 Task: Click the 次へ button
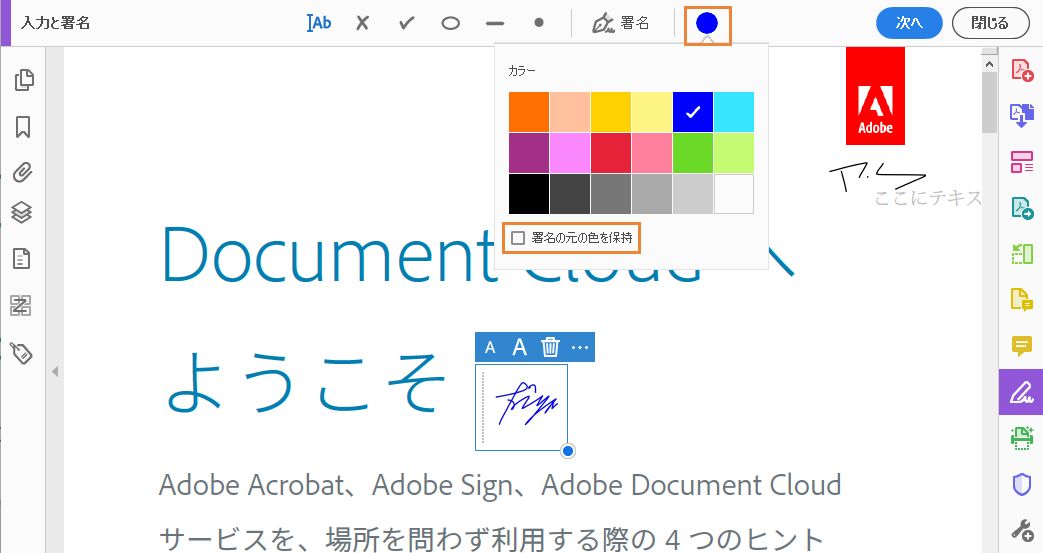pyautogui.click(x=909, y=23)
